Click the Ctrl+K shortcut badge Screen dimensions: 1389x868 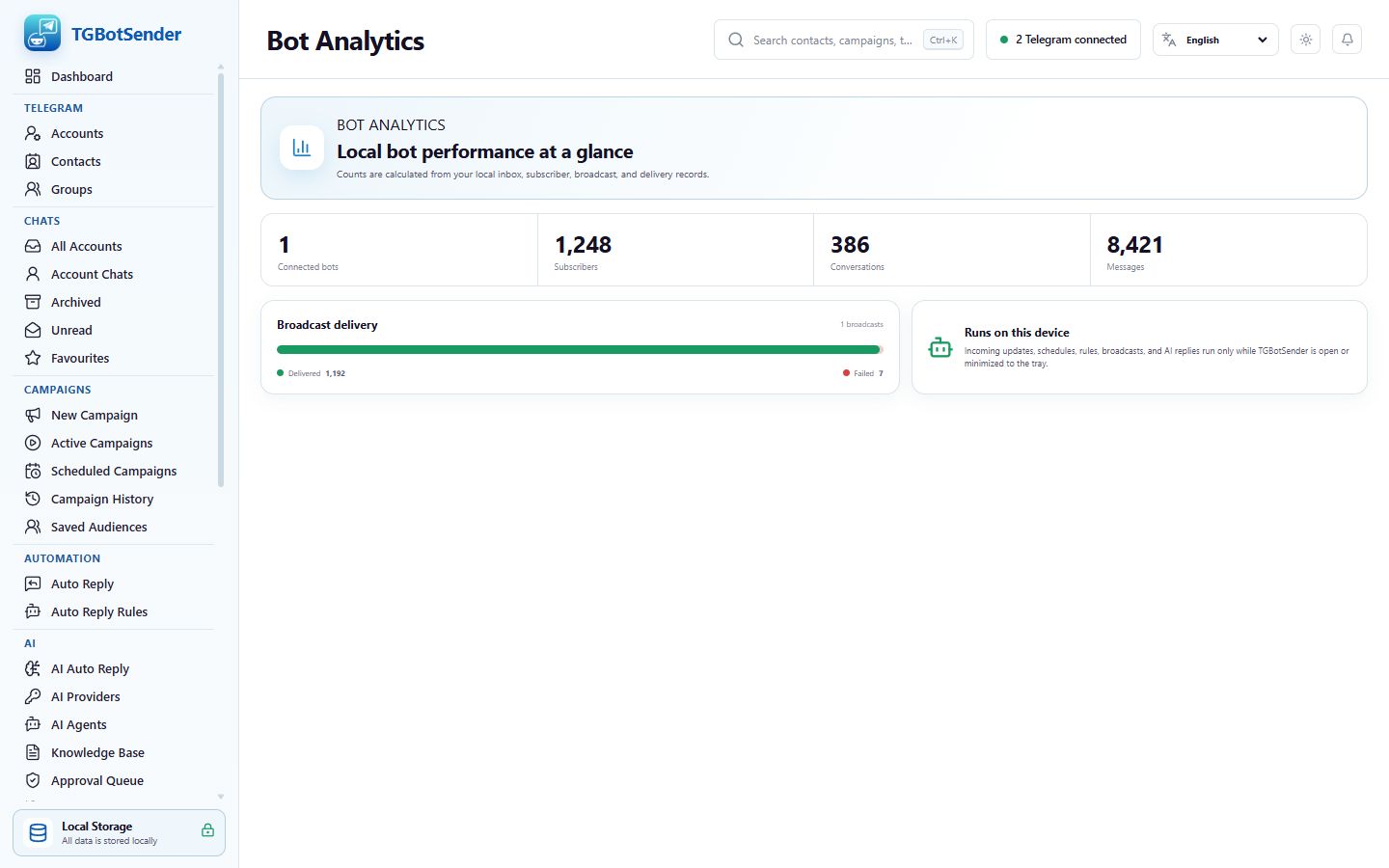[943, 40]
